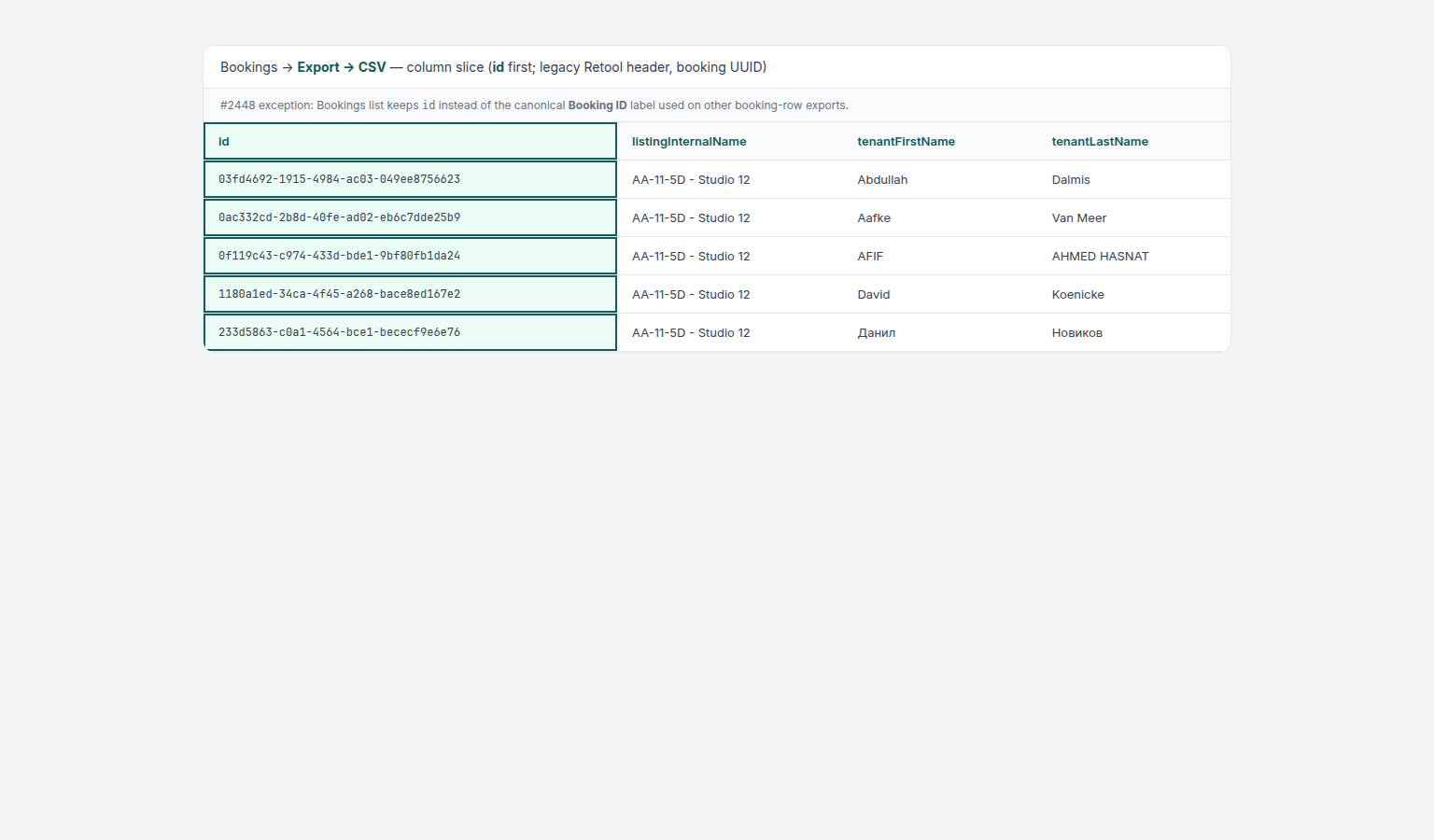
Task: Select the listingInternalName column header
Action: 729,141
